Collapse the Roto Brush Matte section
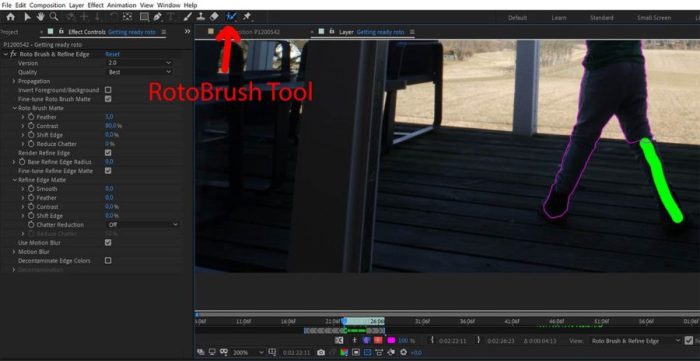This screenshot has width=700, height=361. pyautogui.click(x=15, y=108)
